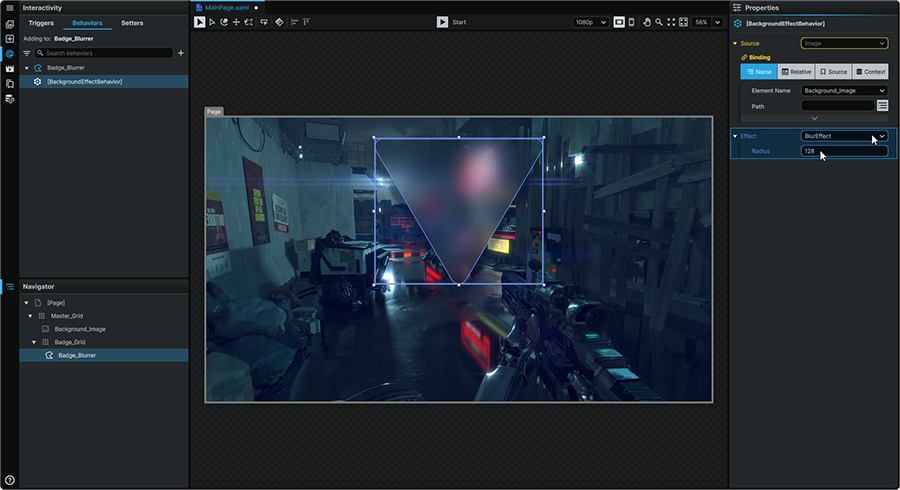Click the 56% zoom value

(x=701, y=22)
